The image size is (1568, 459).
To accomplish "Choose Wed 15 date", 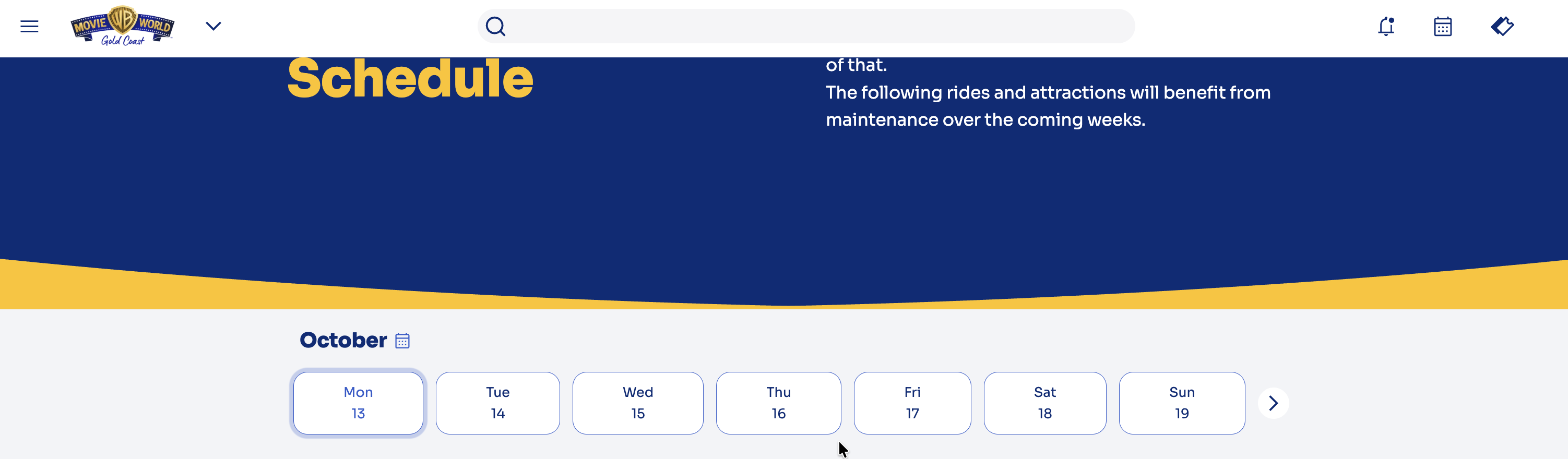I will pos(637,403).
